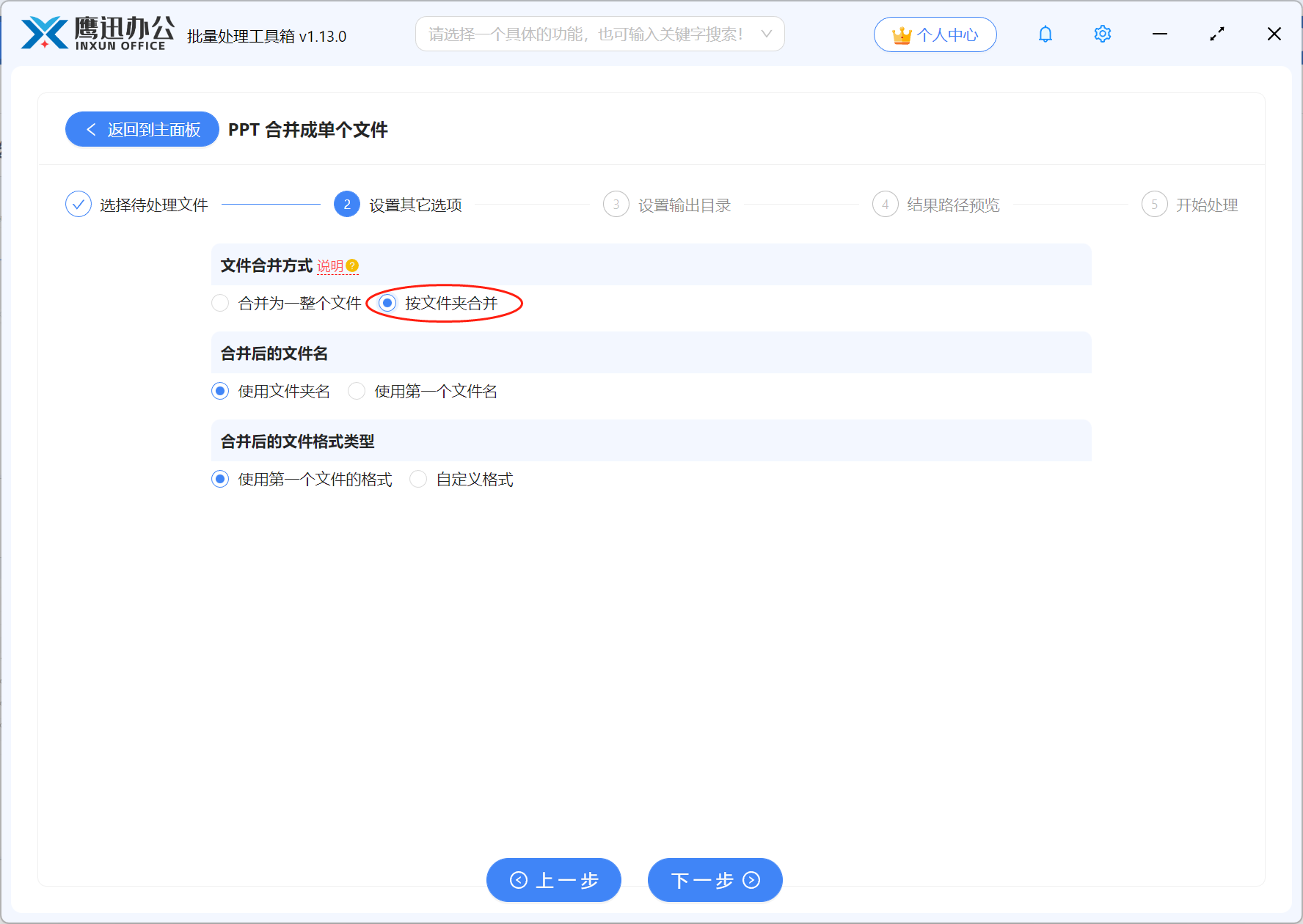Select 使用第一个文件名 for merged filename
Image resolution: width=1303 pixels, height=924 pixels.
coord(357,391)
